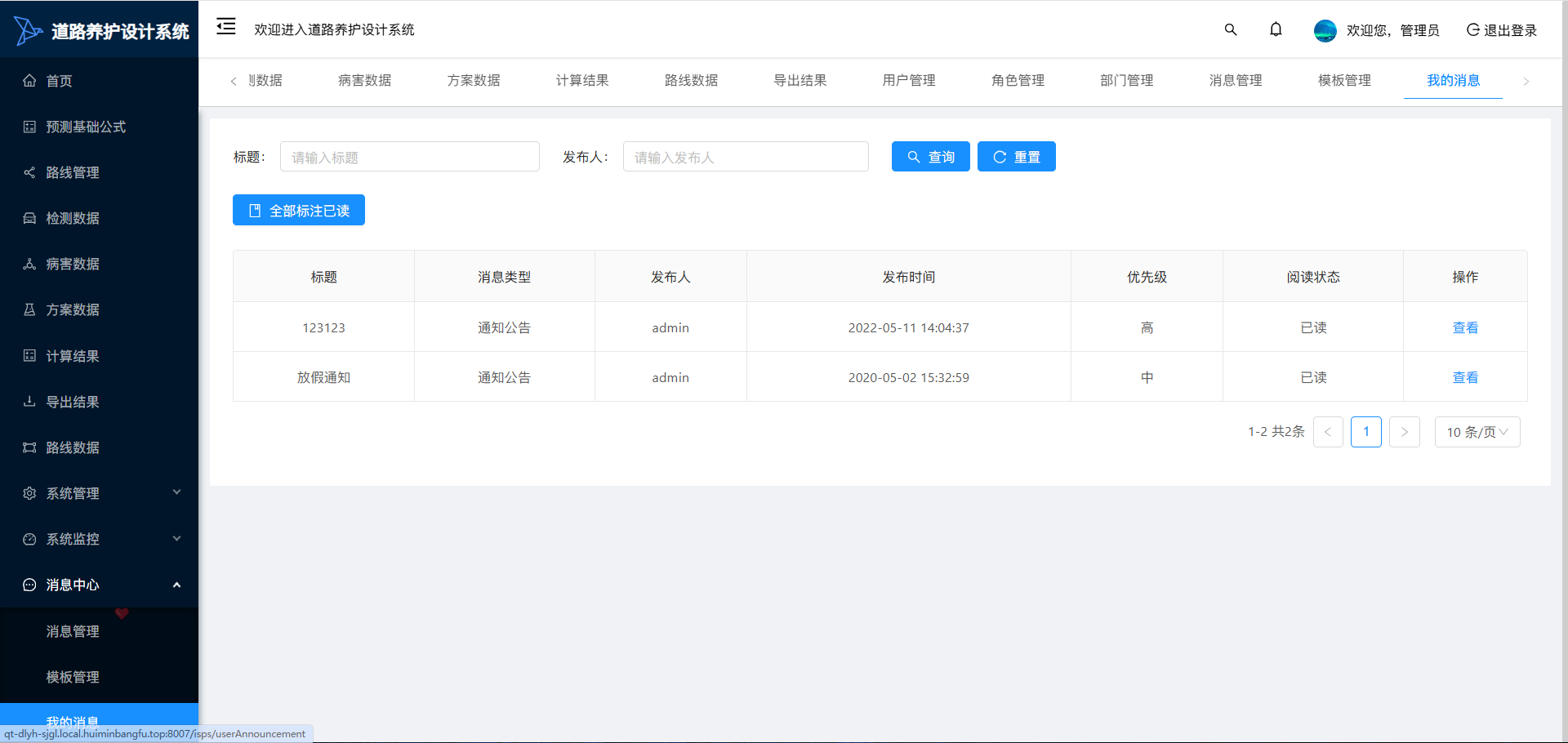Click the 查询 search button
1568x743 pixels.
tap(931, 157)
